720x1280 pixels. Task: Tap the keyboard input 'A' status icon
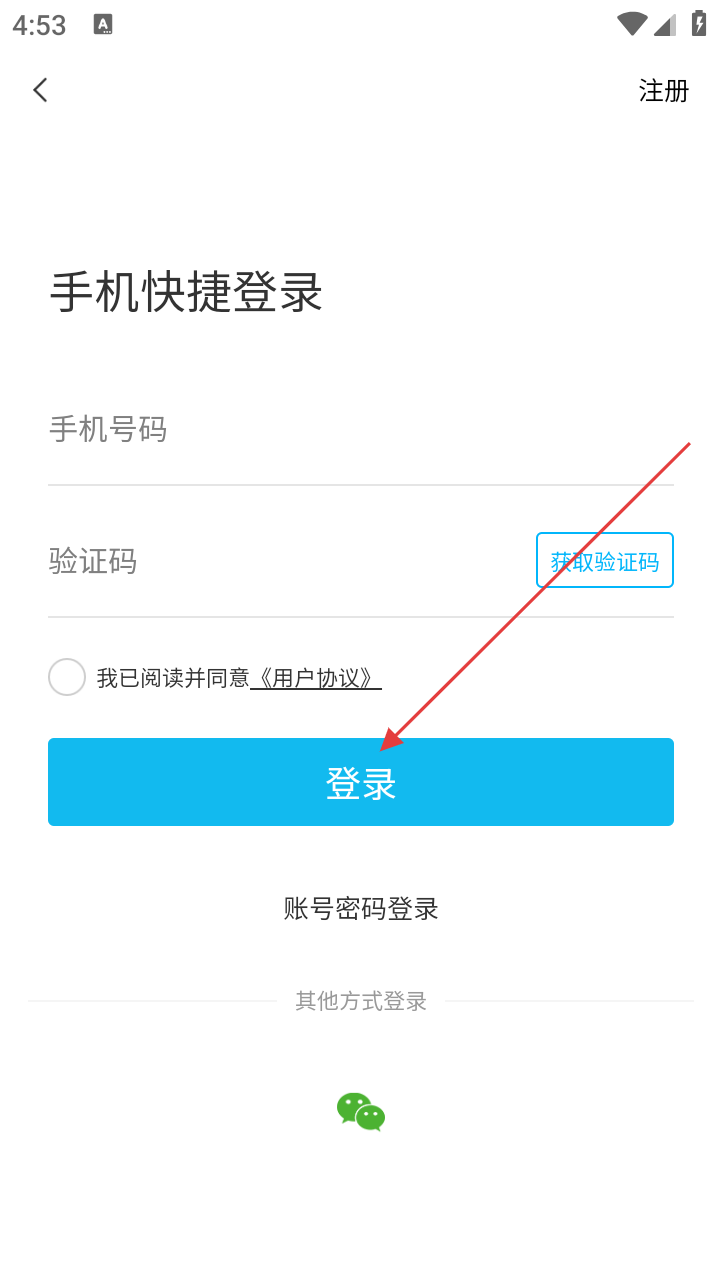click(103, 25)
